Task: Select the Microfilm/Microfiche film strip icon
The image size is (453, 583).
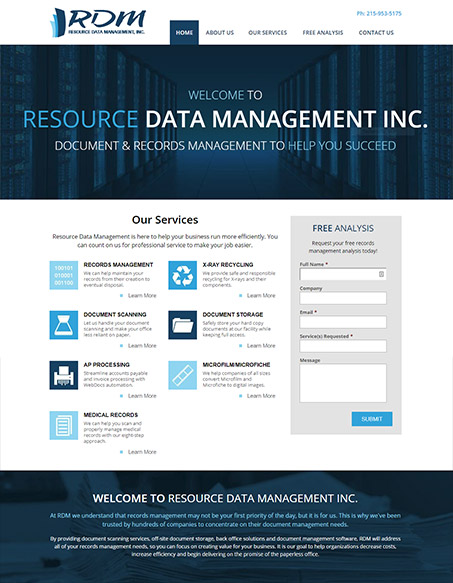Action: coord(183,375)
